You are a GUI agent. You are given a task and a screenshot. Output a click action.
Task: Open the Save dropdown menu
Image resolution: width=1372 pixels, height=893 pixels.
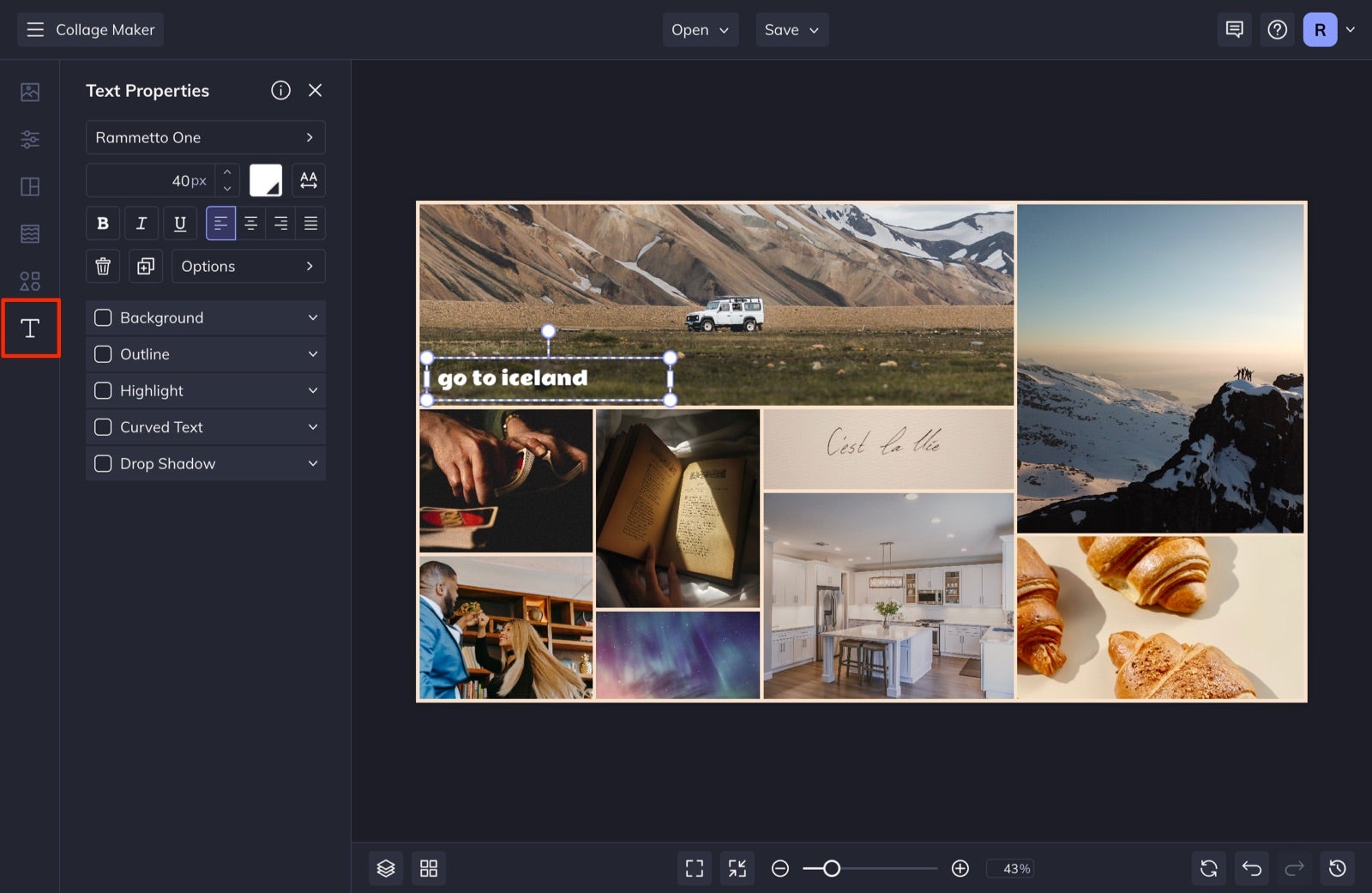(x=791, y=29)
